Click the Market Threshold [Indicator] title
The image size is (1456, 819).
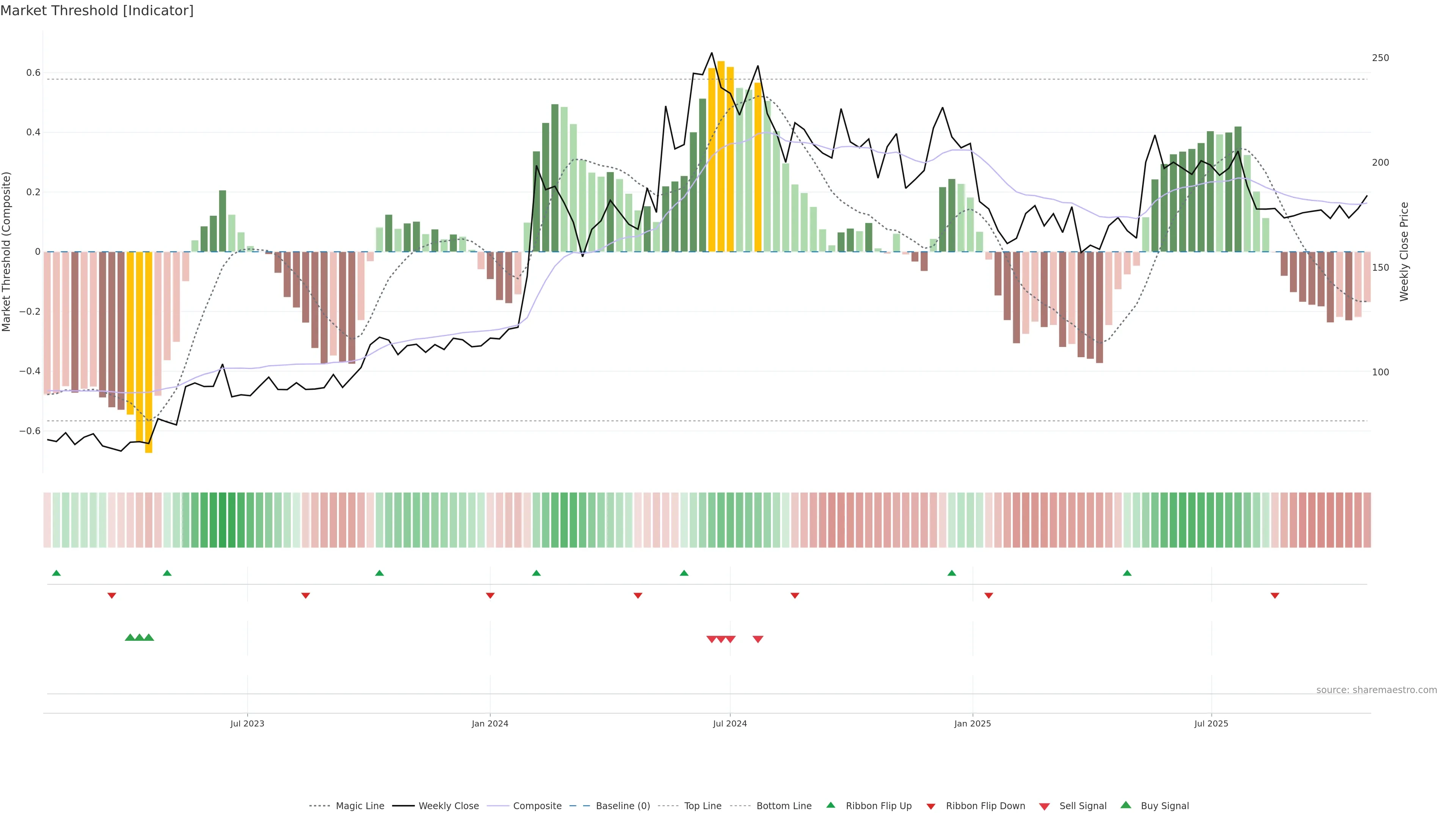click(x=97, y=11)
